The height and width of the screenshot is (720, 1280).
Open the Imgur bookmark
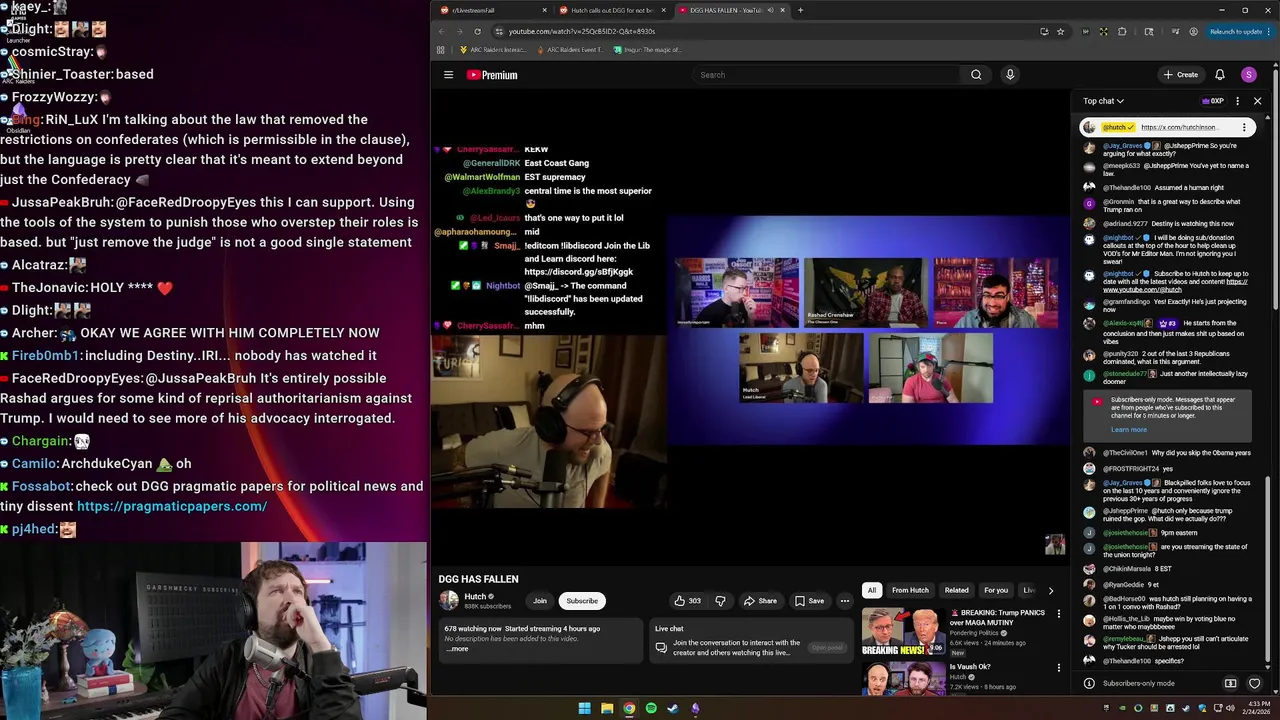pos(648,49)
